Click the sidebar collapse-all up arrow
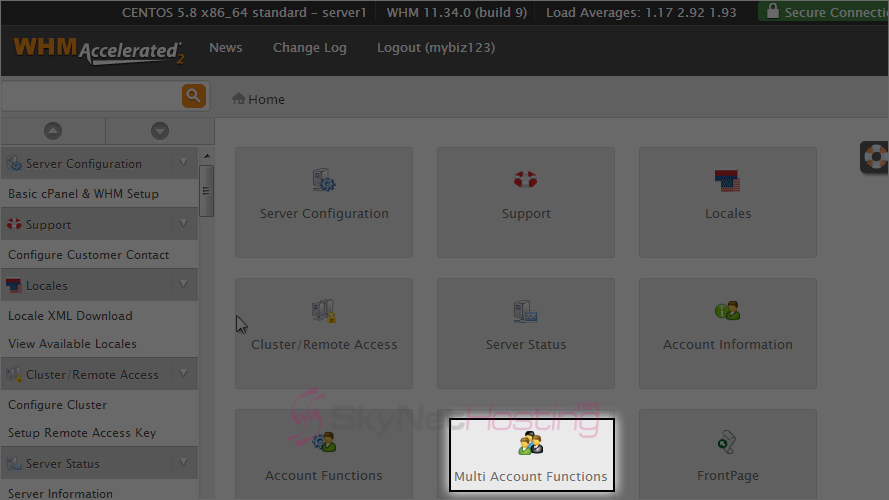 53,131
